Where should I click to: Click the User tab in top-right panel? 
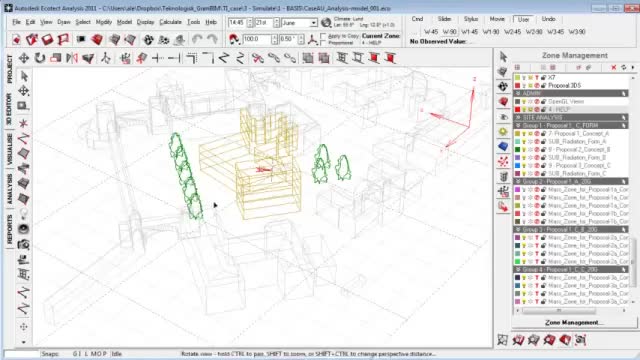[x=523, y=19]
